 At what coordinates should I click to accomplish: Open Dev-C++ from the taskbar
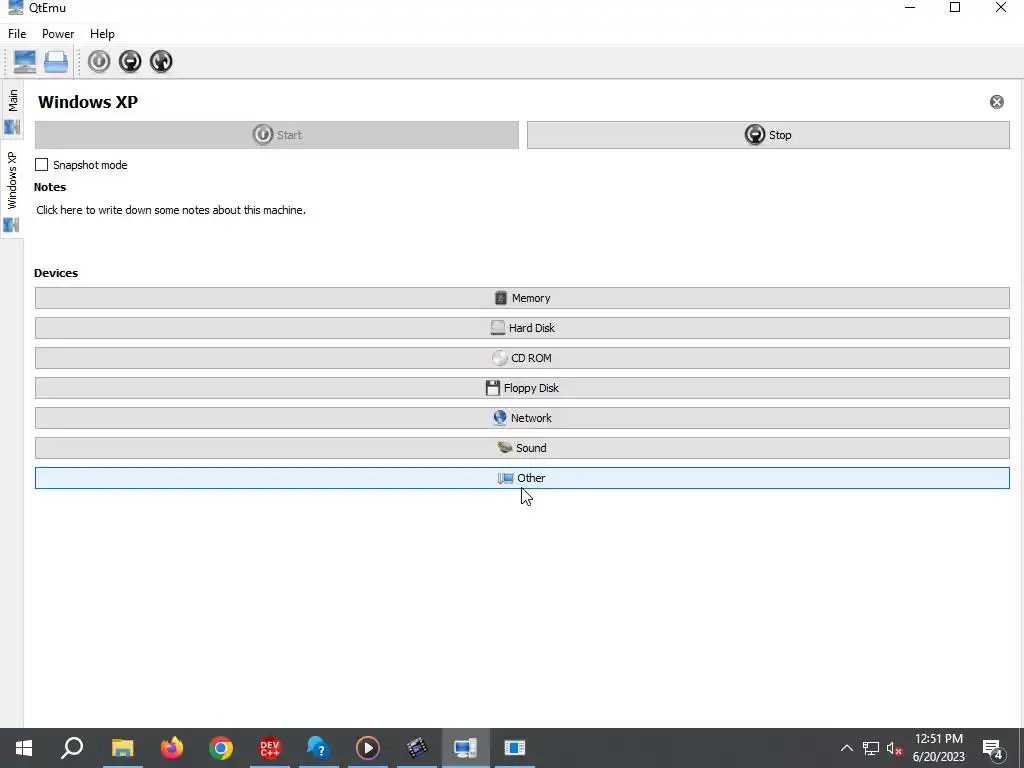pos(270,748)
